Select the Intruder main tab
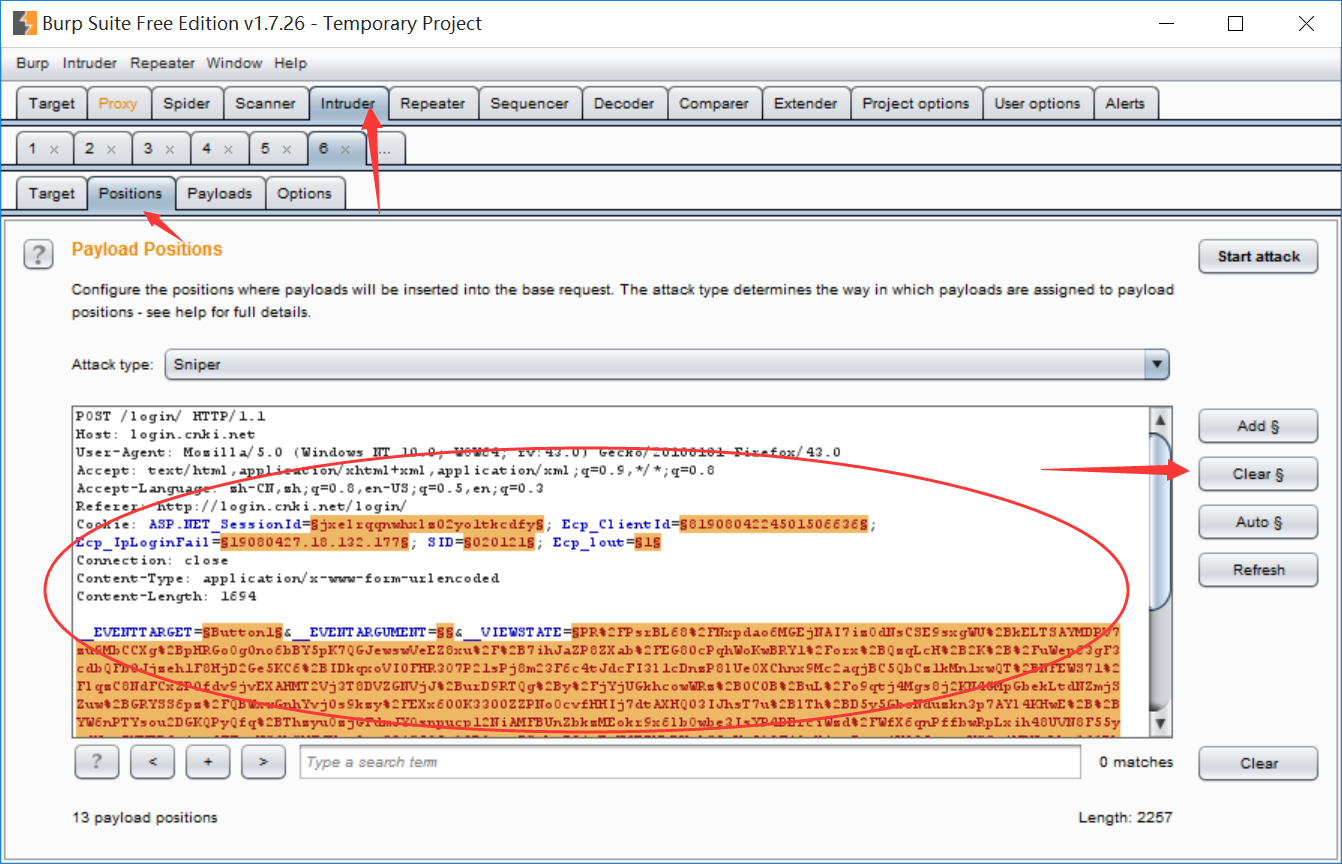Viewport: 1342px width, 864px height. click(348, 103)
